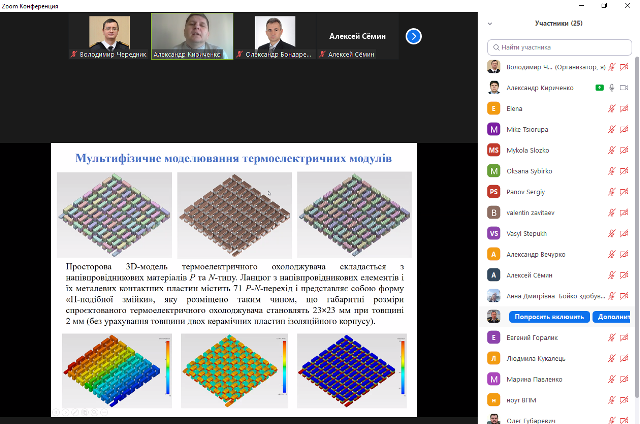Click the Найти участника search field
640x424 pixels.
[x=560, y=46]
